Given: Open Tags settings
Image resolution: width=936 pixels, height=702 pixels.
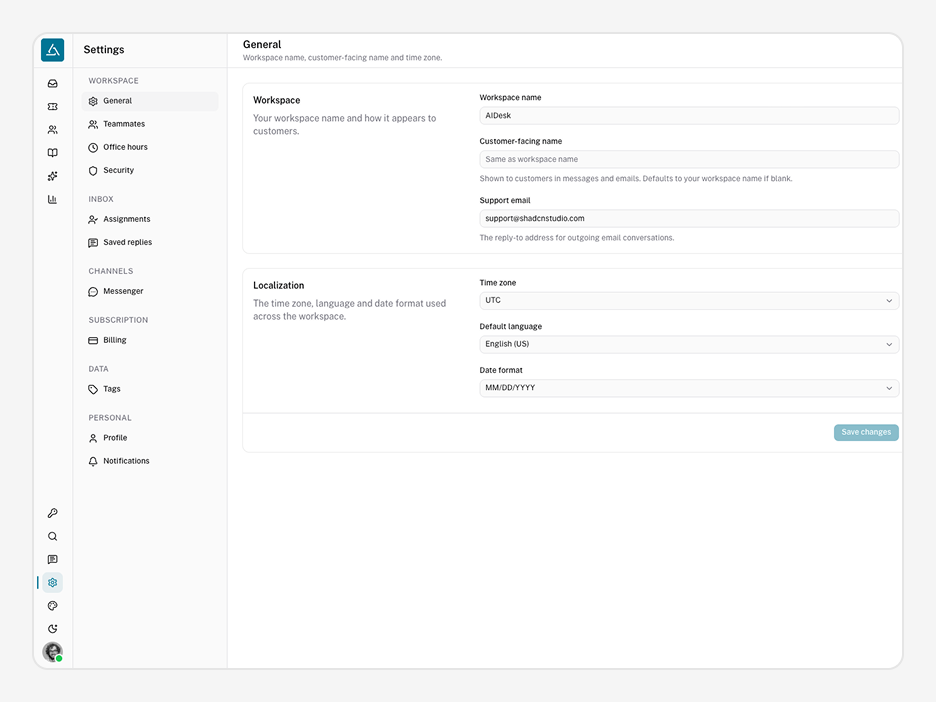Looking at the screenshot, I should (150, 389).
